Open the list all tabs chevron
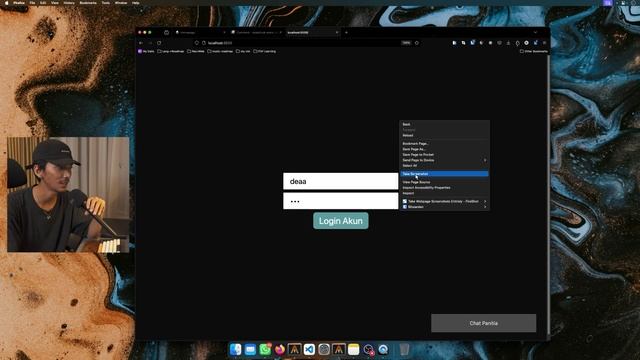This screenshot has width=640, height=360. (536, 32)
